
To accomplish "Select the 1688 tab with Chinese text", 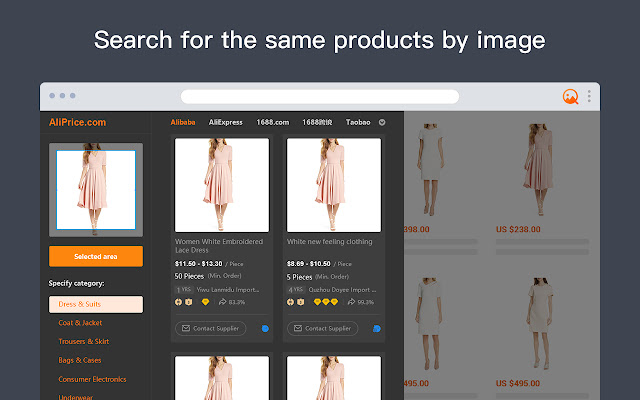I will 317,122.
